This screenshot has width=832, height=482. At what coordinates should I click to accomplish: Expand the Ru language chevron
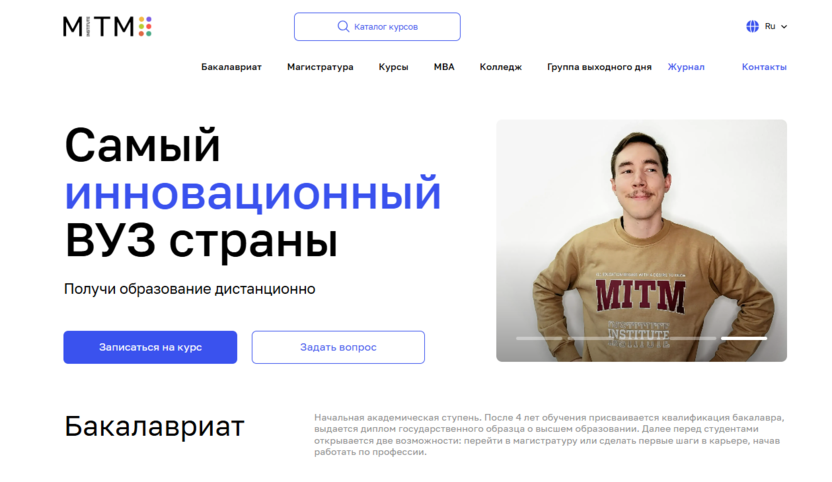[x=784, y=27]
